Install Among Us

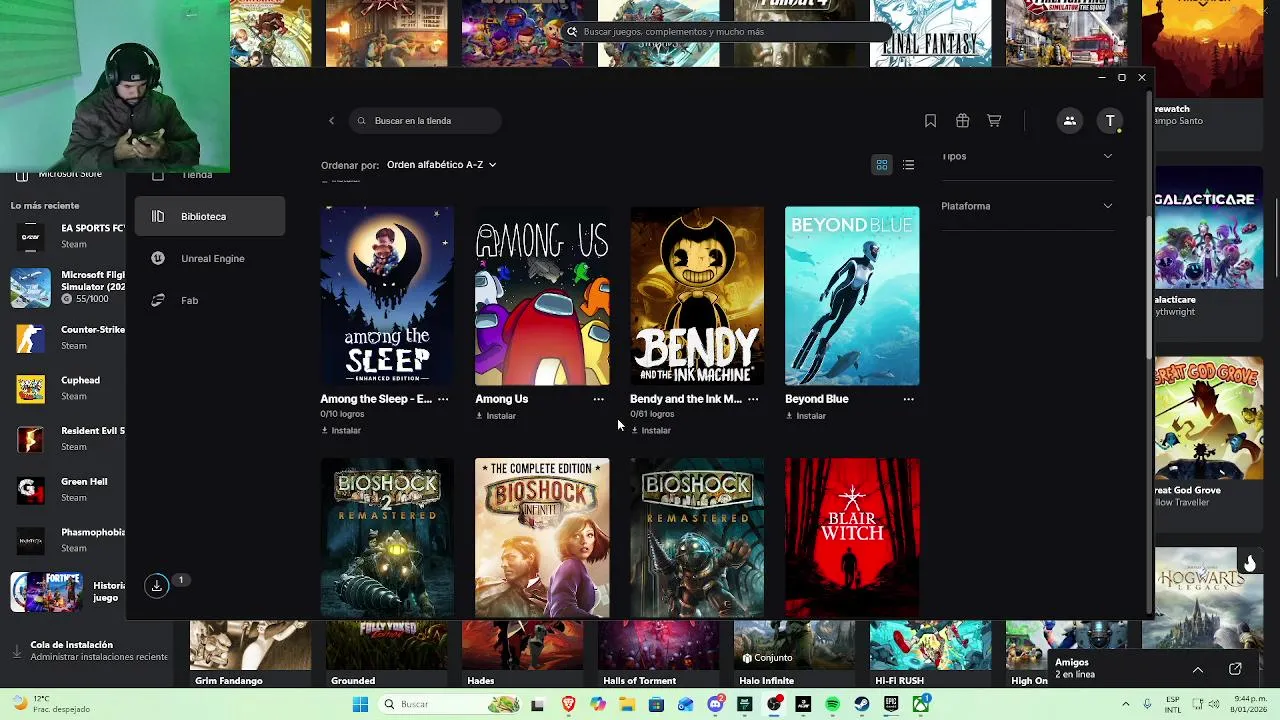[x=496, y=416]
